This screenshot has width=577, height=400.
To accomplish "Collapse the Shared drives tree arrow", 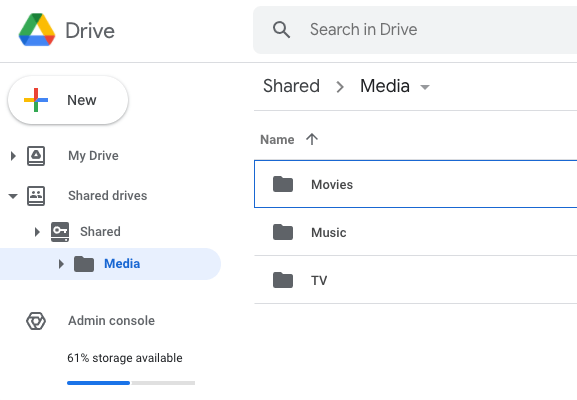I will click(x=13, y=196).
